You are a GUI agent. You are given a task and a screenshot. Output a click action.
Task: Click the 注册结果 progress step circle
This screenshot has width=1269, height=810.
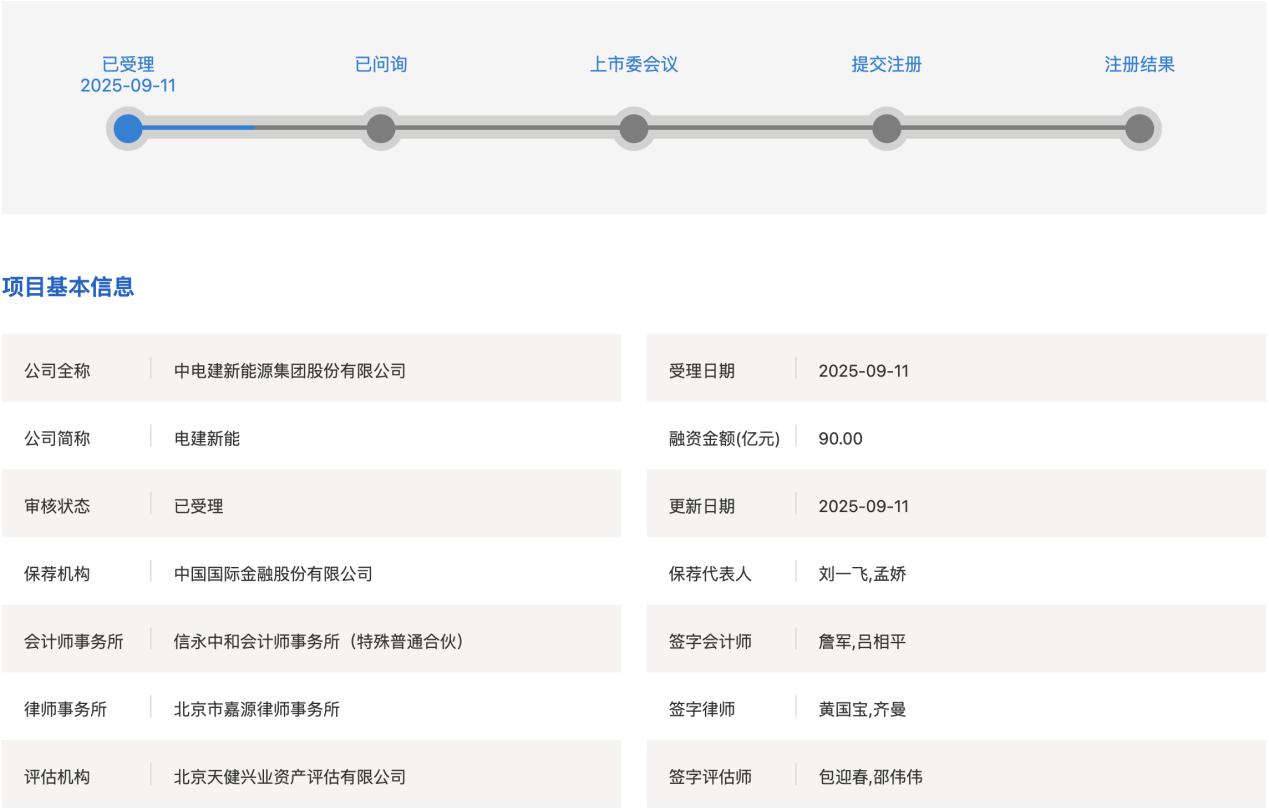point(1140,128)
